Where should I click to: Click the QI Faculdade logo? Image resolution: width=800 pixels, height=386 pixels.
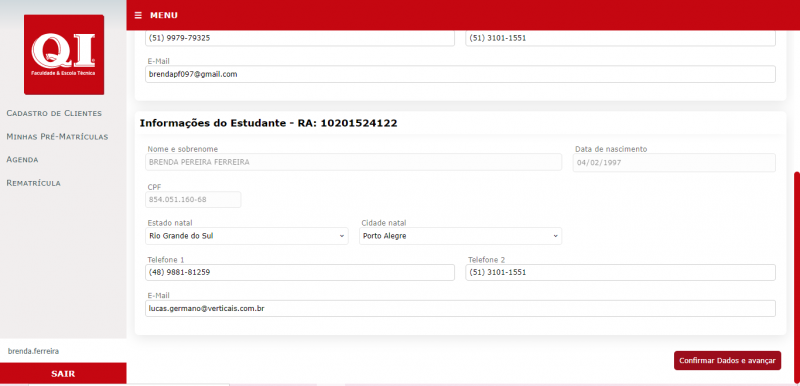tap(64, 55)
